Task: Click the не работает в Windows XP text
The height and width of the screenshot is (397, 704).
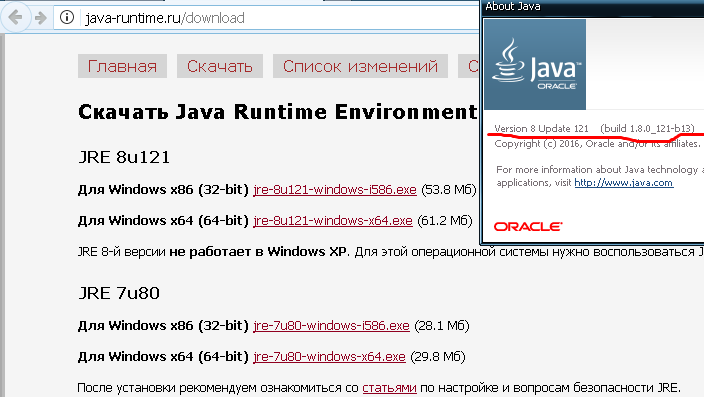Action: [x=258, y=251]
